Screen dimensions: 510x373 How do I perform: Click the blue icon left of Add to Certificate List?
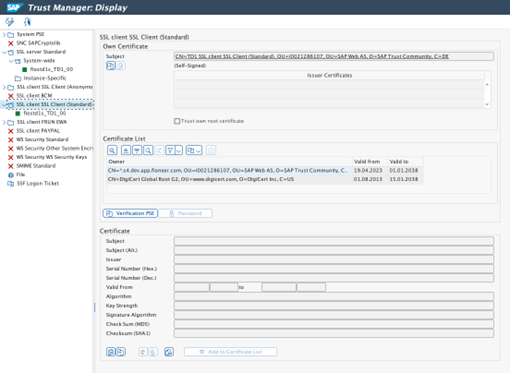169,352
